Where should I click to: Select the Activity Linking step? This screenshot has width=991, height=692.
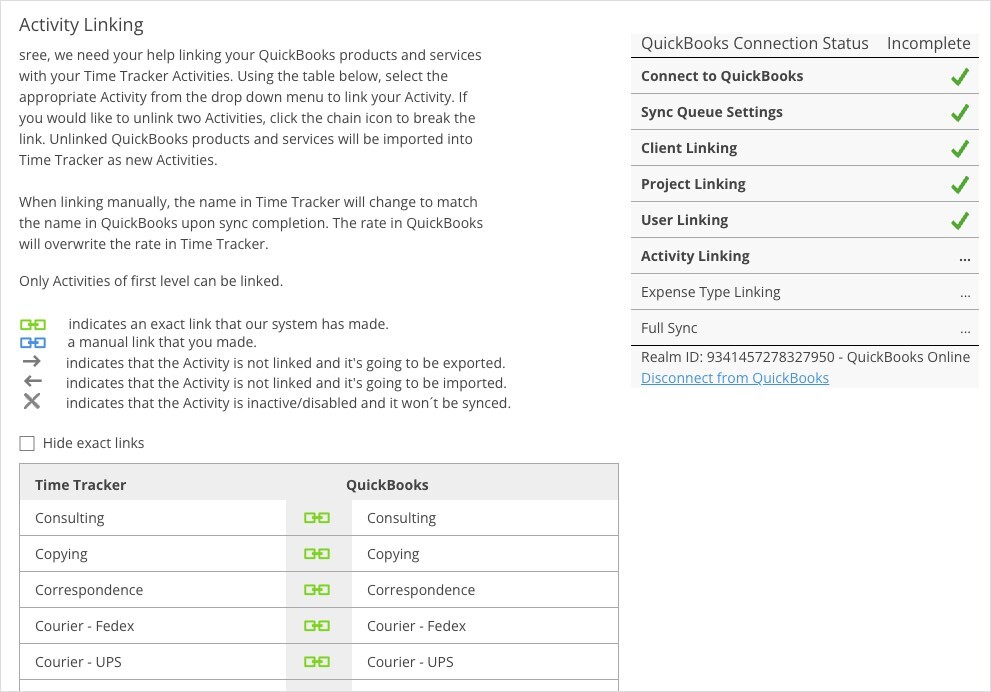pos(805,257)
